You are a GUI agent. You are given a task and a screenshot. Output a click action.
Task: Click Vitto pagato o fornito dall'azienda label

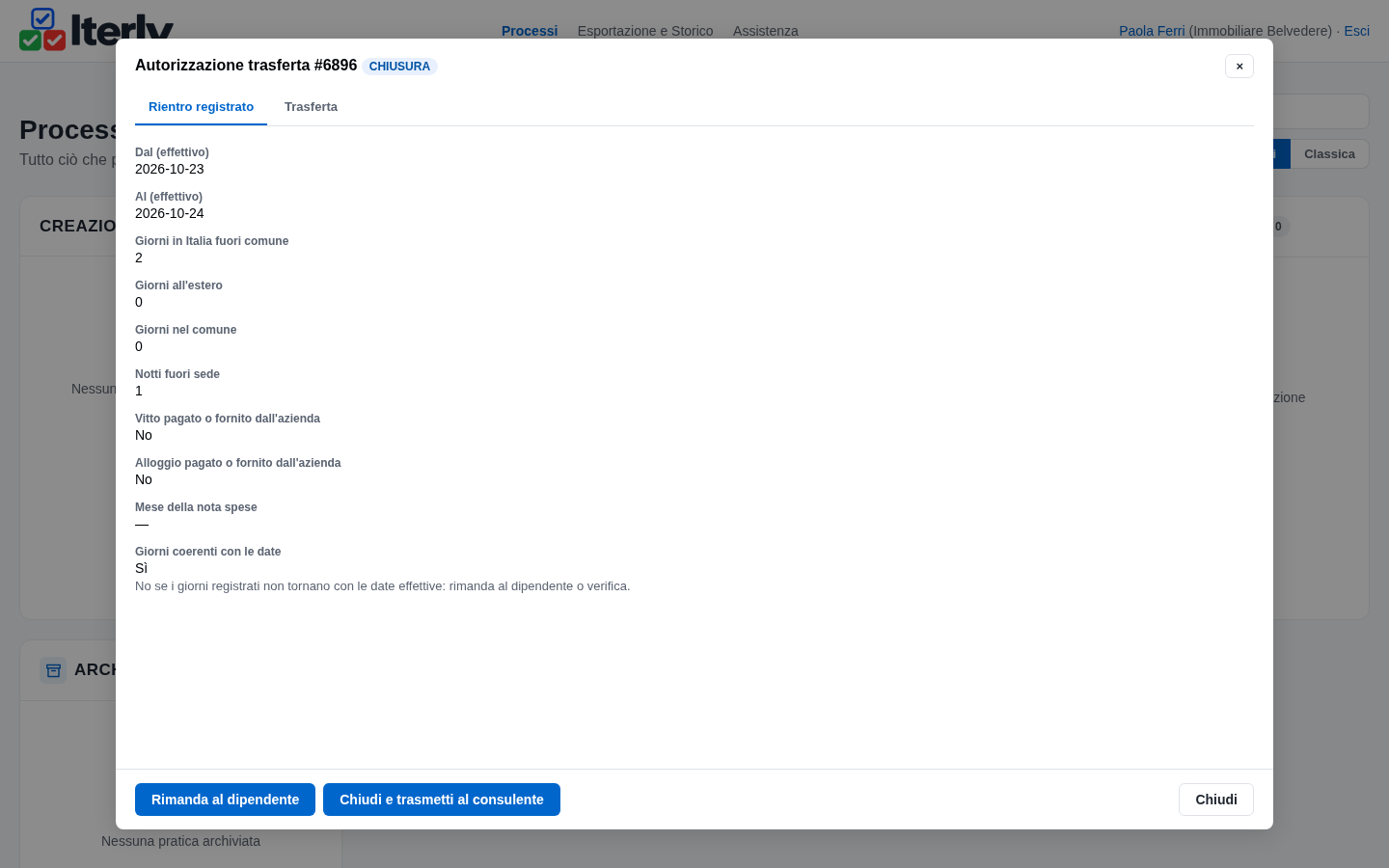tap(228, 419)
